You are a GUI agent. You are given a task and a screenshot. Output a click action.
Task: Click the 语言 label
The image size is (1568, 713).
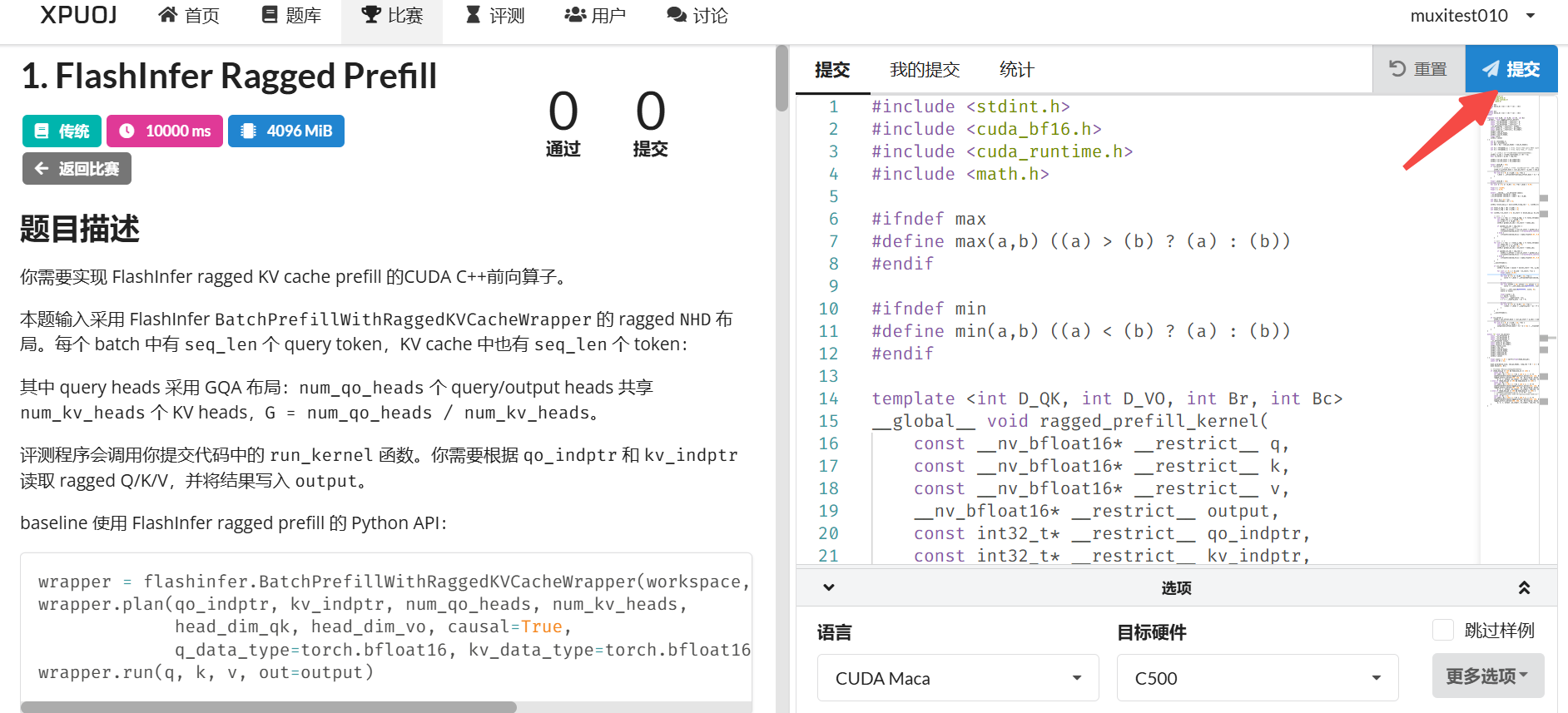(x=834, y=632)
